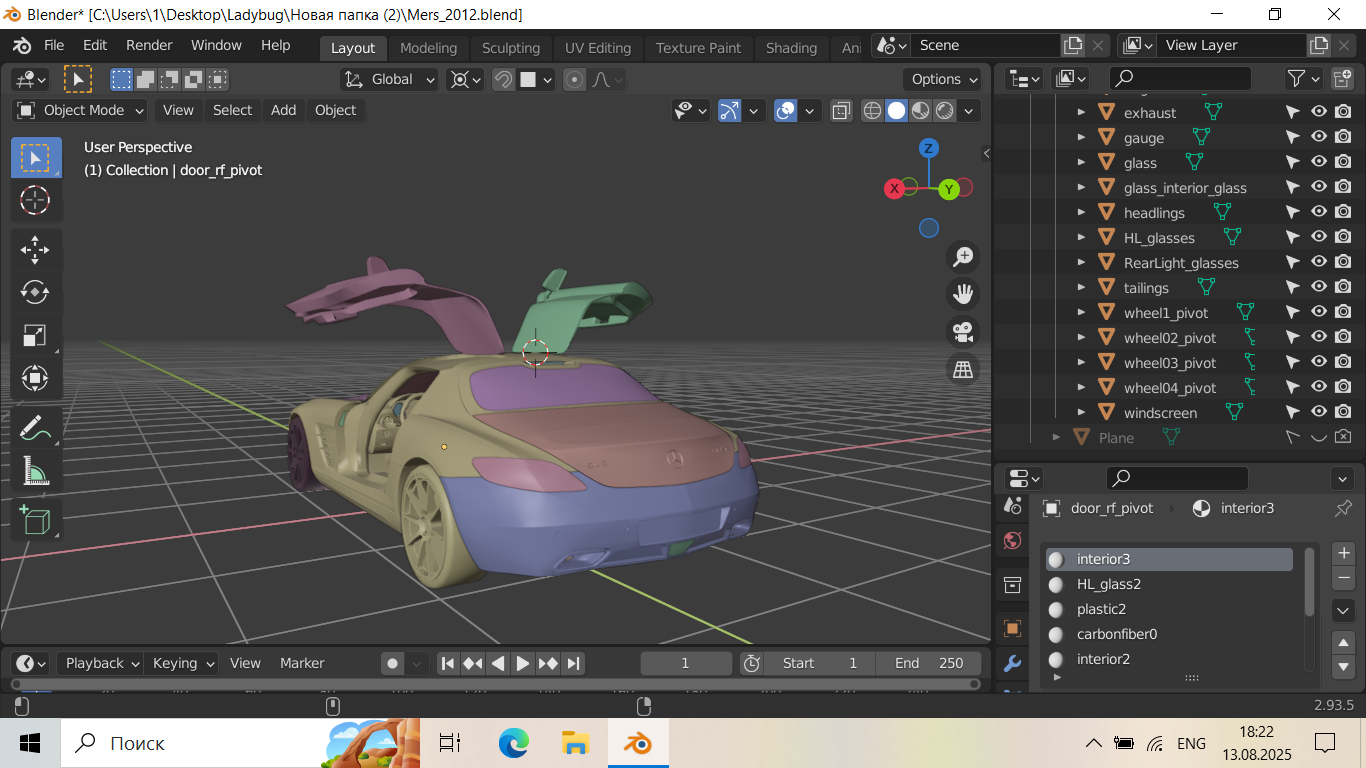Disable render for glass object

click(x=1343, y=162)
